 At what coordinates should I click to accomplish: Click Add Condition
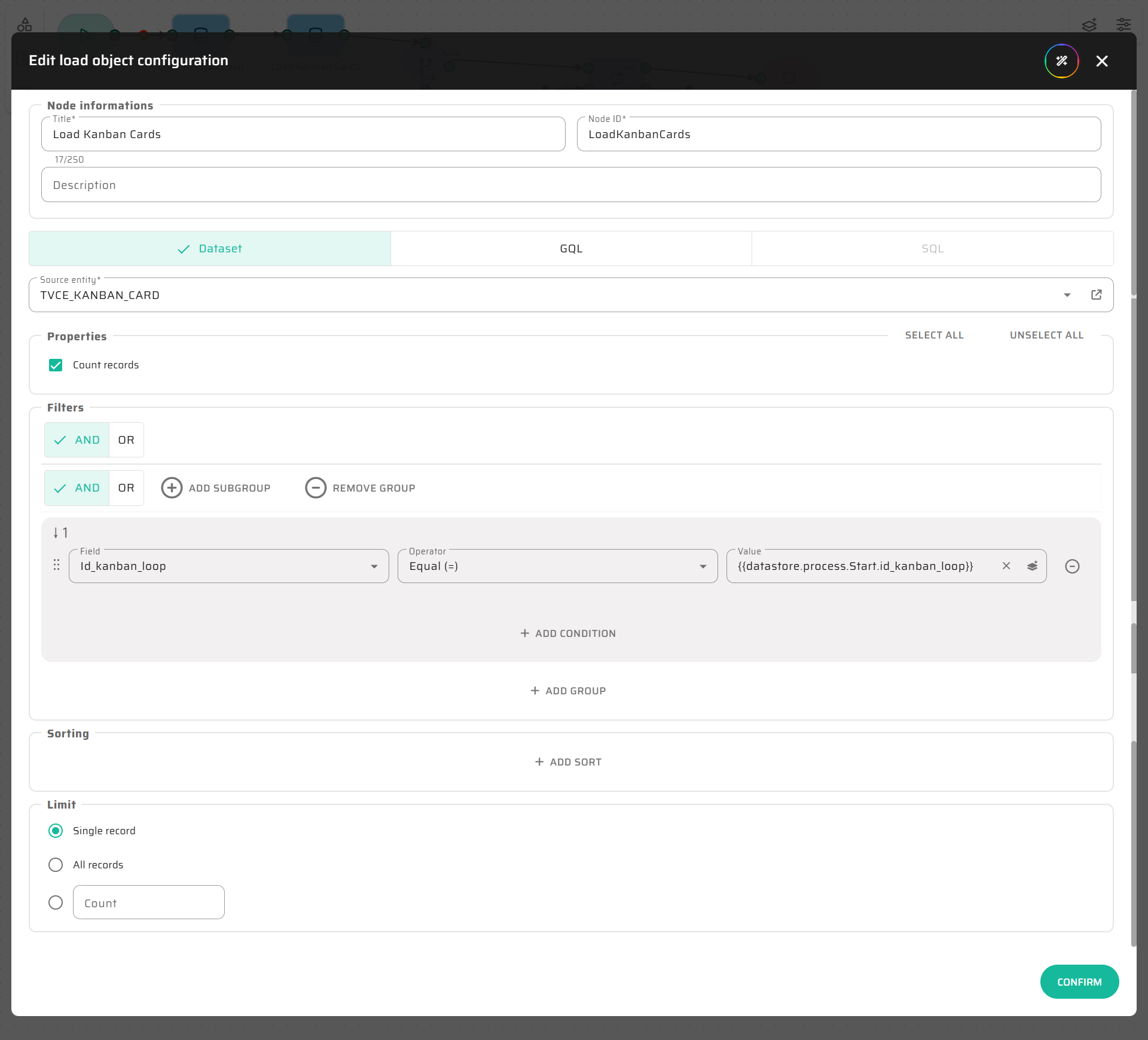point(568,633)
